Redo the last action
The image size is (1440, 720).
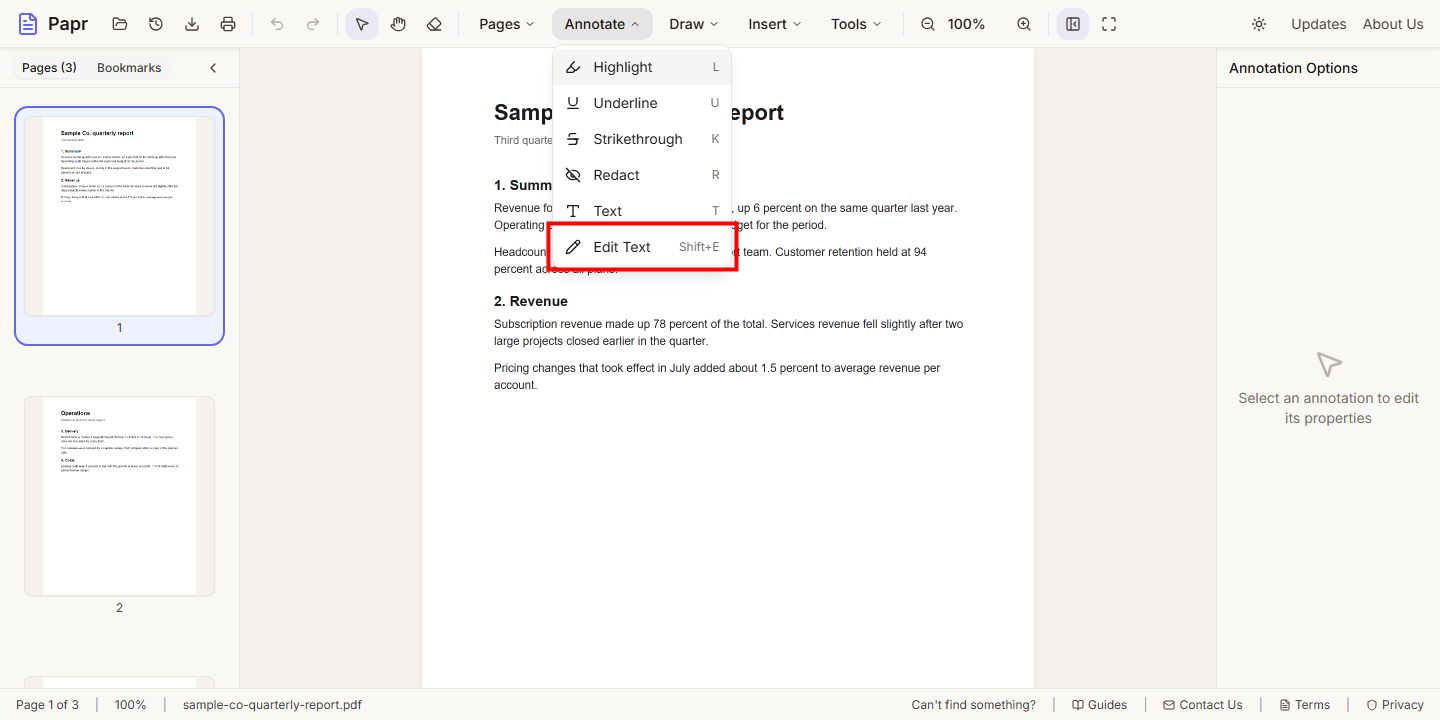coord(313,24)
